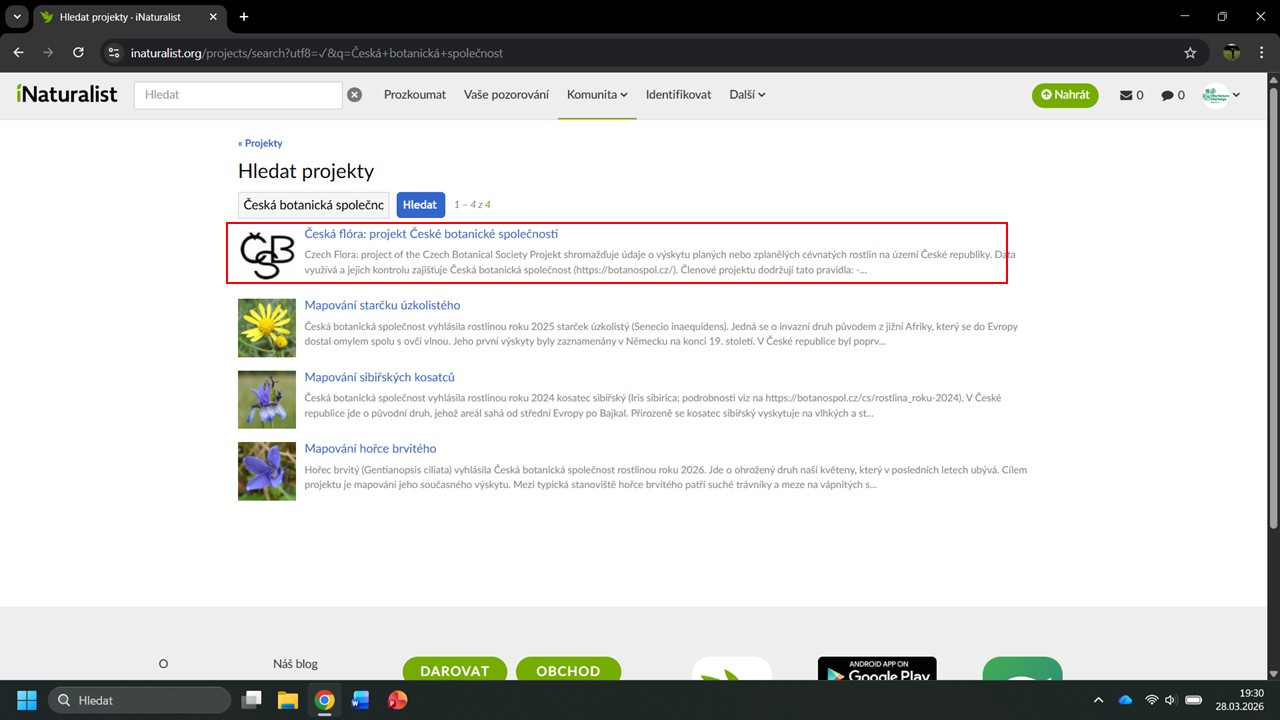Clear the search field with X icon
The image size is (1280, 720).
click(354, 95)
